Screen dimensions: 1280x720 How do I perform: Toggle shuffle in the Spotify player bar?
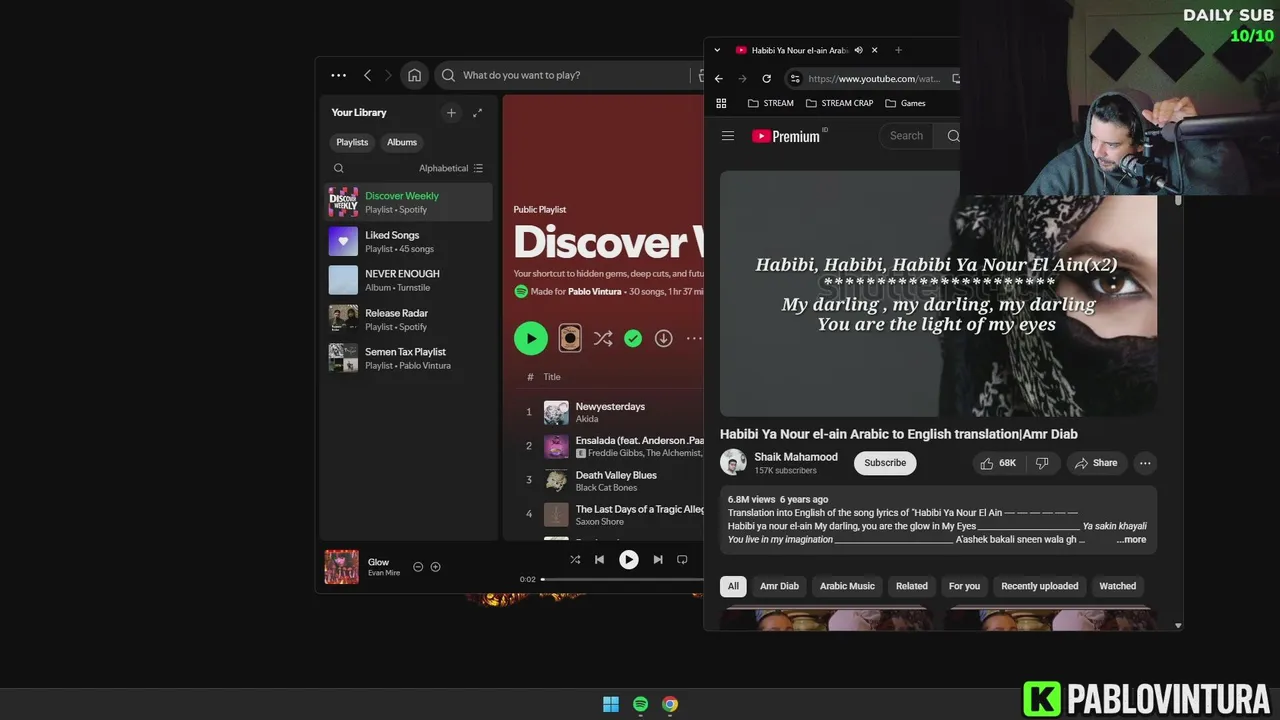click(x=574, y=560)
